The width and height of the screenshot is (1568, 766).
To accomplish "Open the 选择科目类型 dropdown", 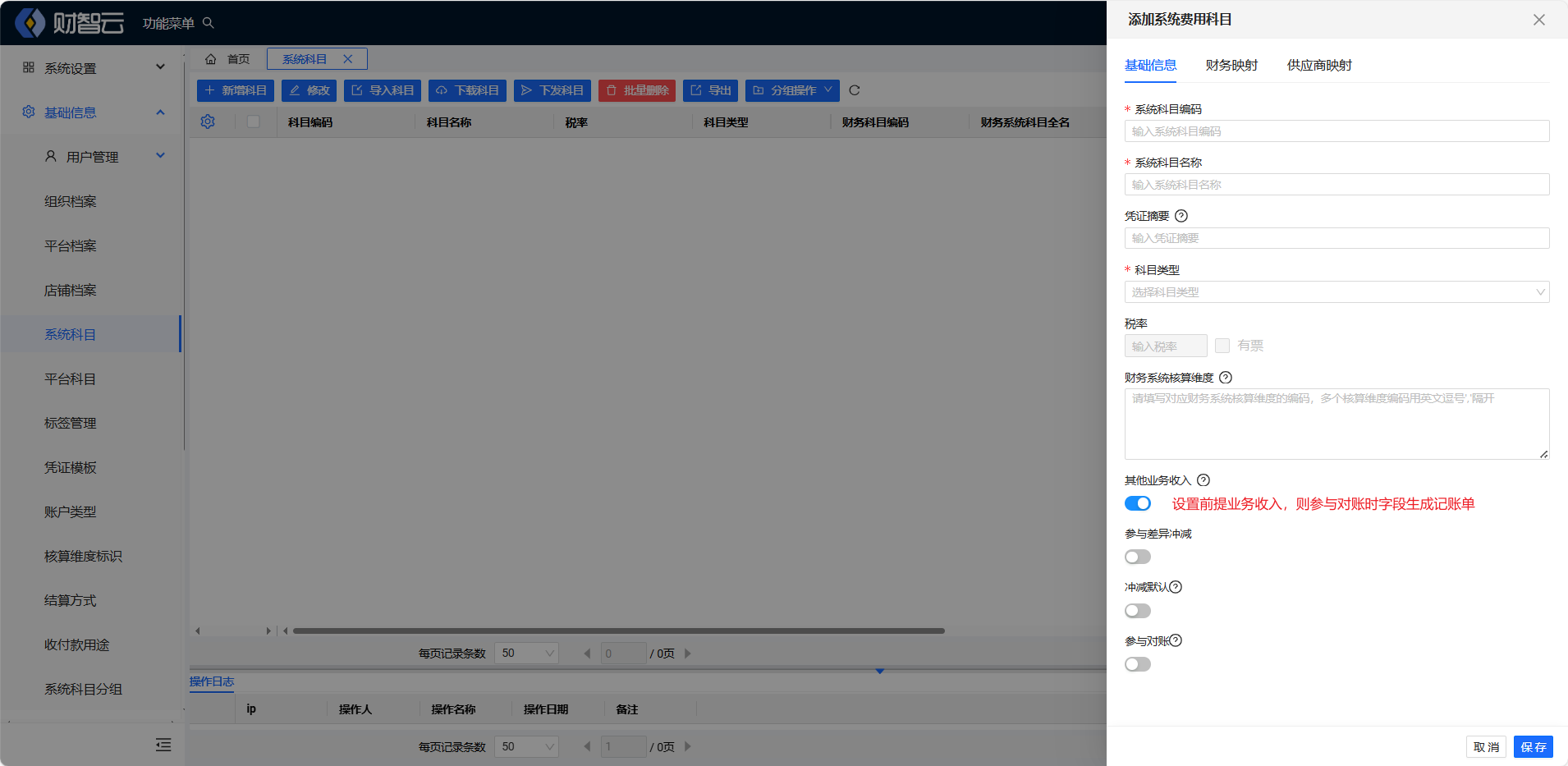I will pyautogui.click(x=1336, y=292).
